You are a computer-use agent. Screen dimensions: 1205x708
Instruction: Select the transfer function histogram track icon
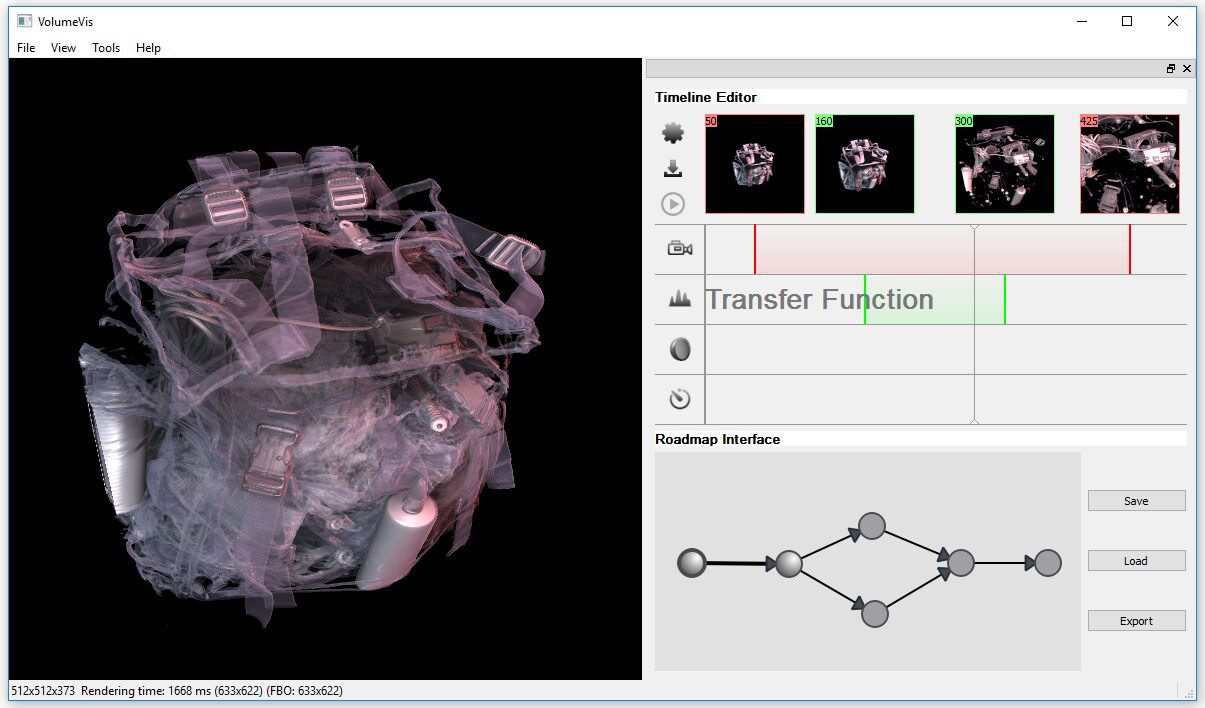680,298
